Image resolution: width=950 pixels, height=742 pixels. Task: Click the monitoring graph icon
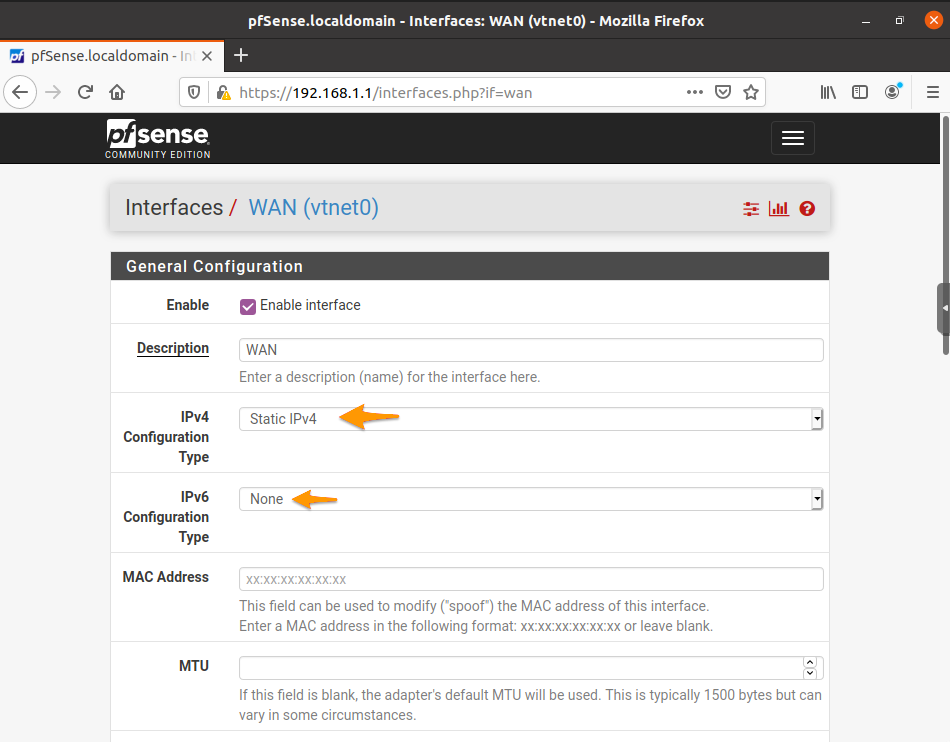(779, 209)
